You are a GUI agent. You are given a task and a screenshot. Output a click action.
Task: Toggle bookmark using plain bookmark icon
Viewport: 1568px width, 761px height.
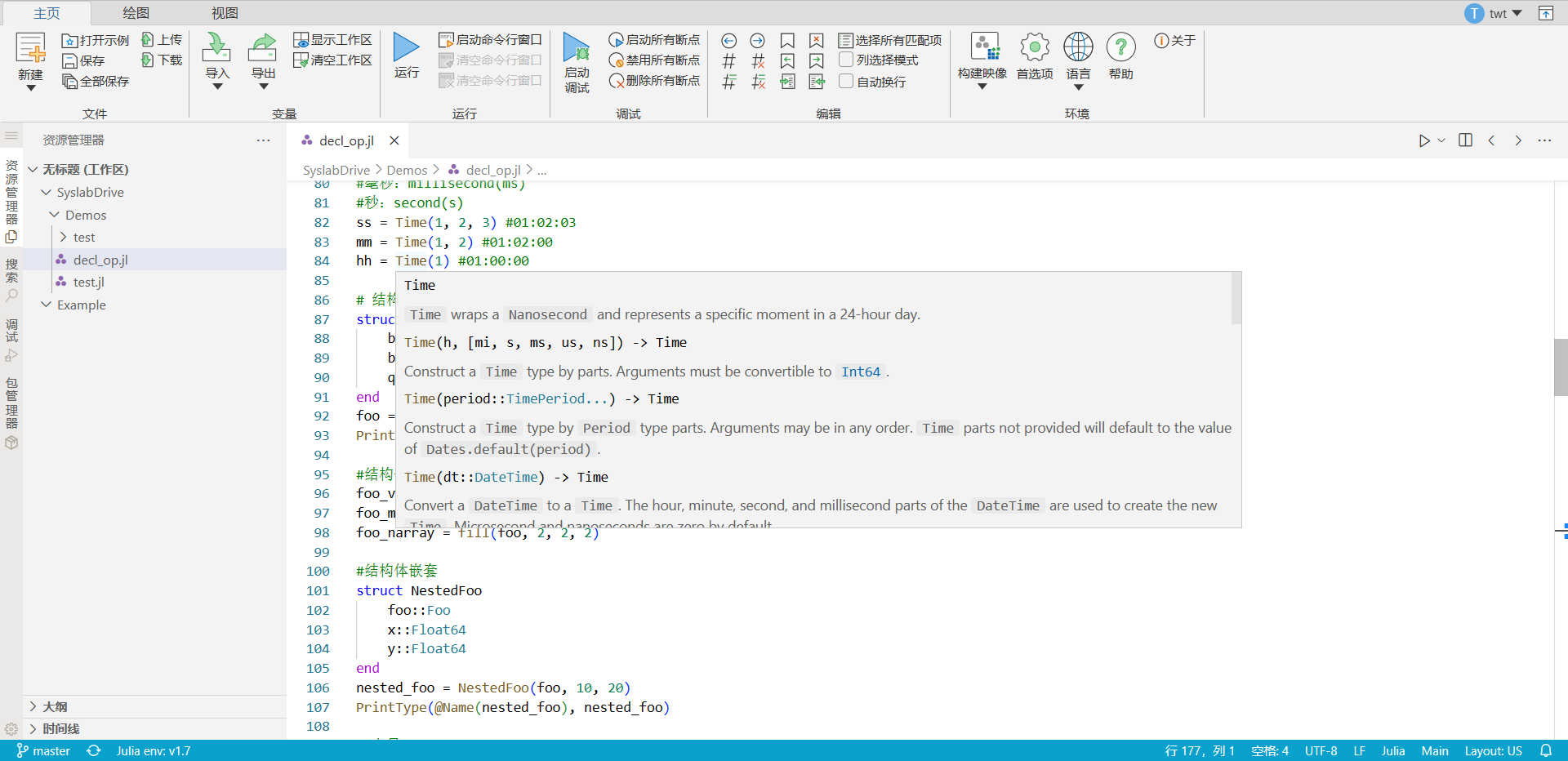coord(787,40)
